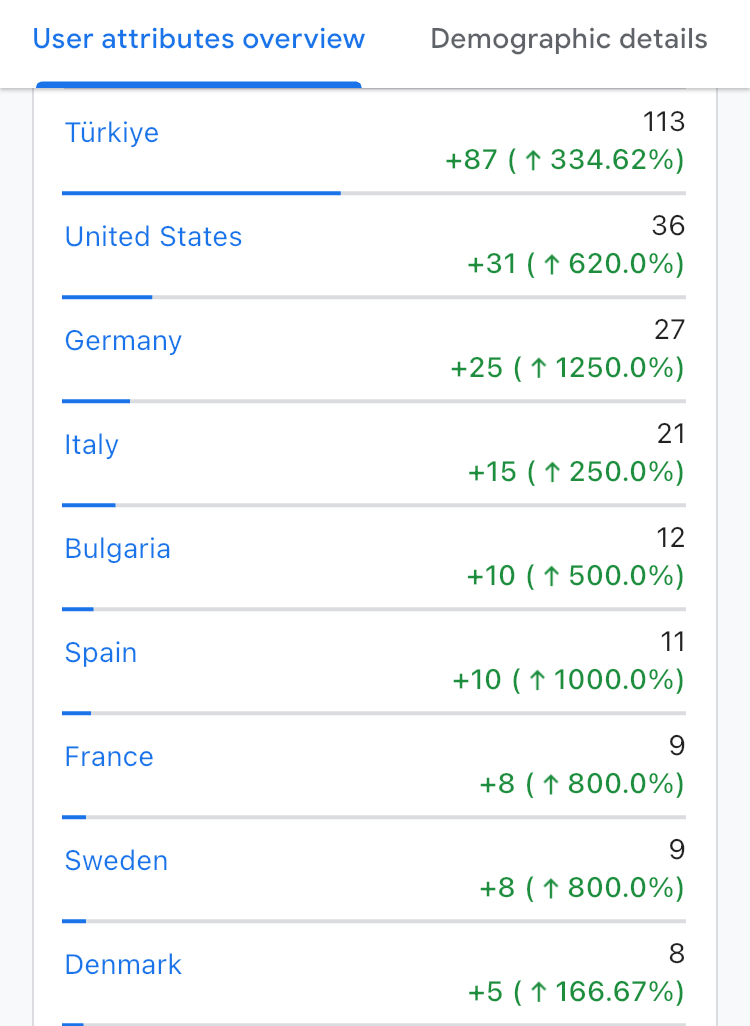Open the Sweden country link
The image size is (750, 1026).
point(116,861)
